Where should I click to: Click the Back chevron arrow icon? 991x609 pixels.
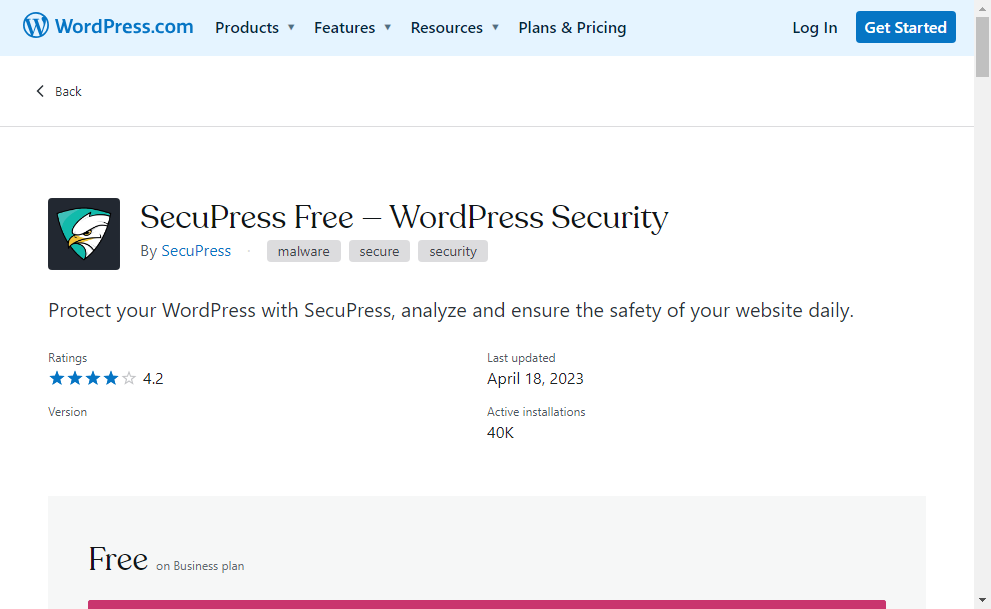tap(40, 91)
